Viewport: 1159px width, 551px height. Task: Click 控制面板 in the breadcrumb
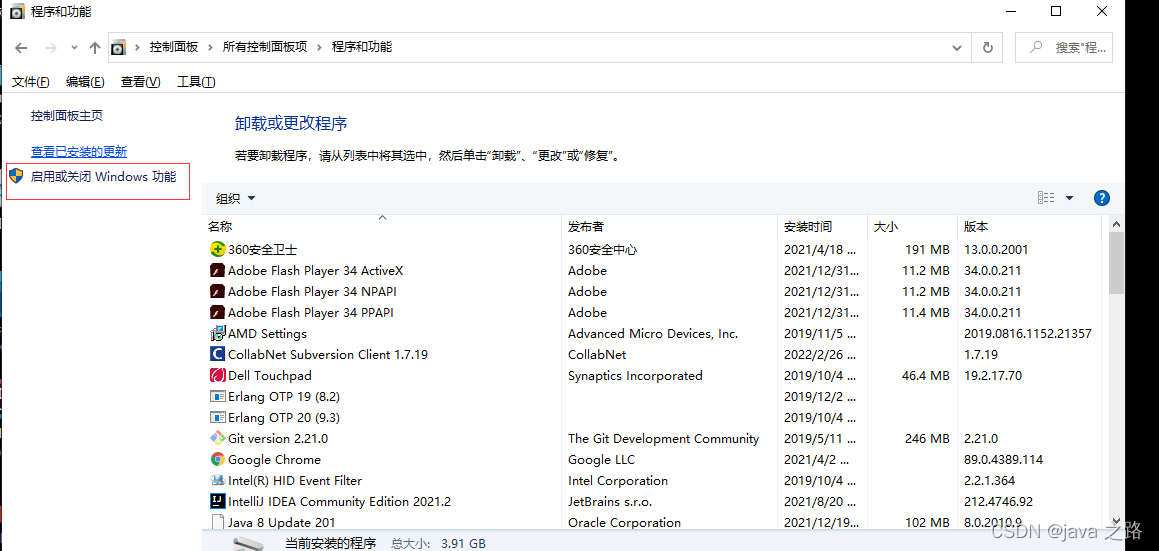(174, 47)
